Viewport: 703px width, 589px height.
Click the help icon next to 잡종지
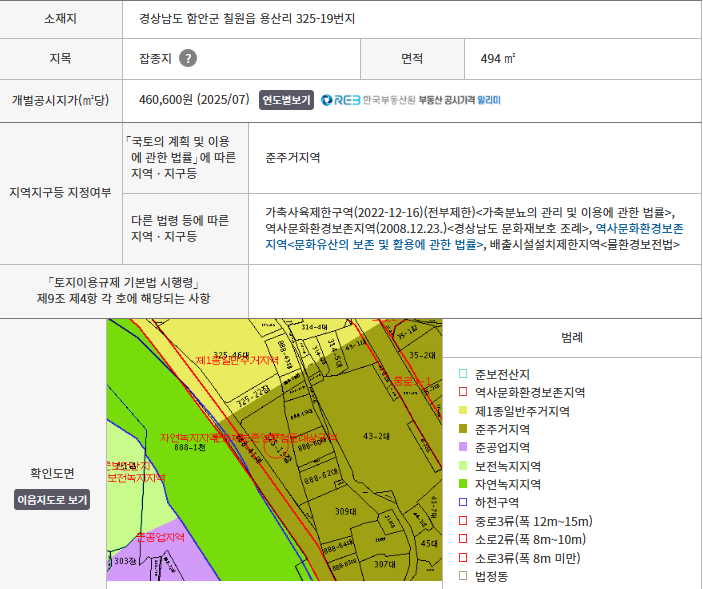[x=188, y=59]
